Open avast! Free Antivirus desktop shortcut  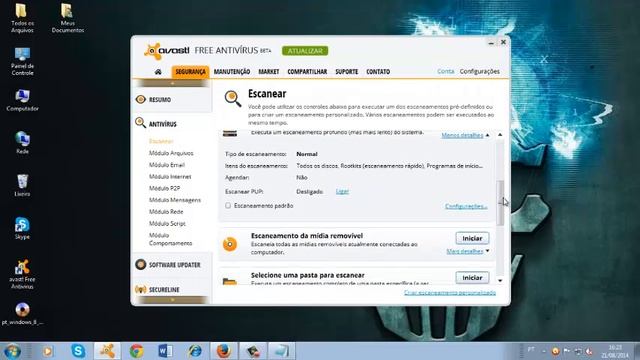coord(22,274)
